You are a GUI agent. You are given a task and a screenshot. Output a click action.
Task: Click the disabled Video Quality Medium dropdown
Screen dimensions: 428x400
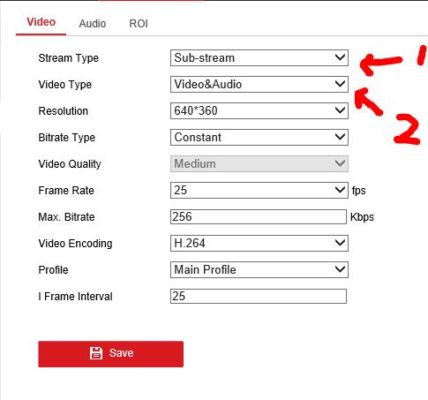(x=259, y=164)
